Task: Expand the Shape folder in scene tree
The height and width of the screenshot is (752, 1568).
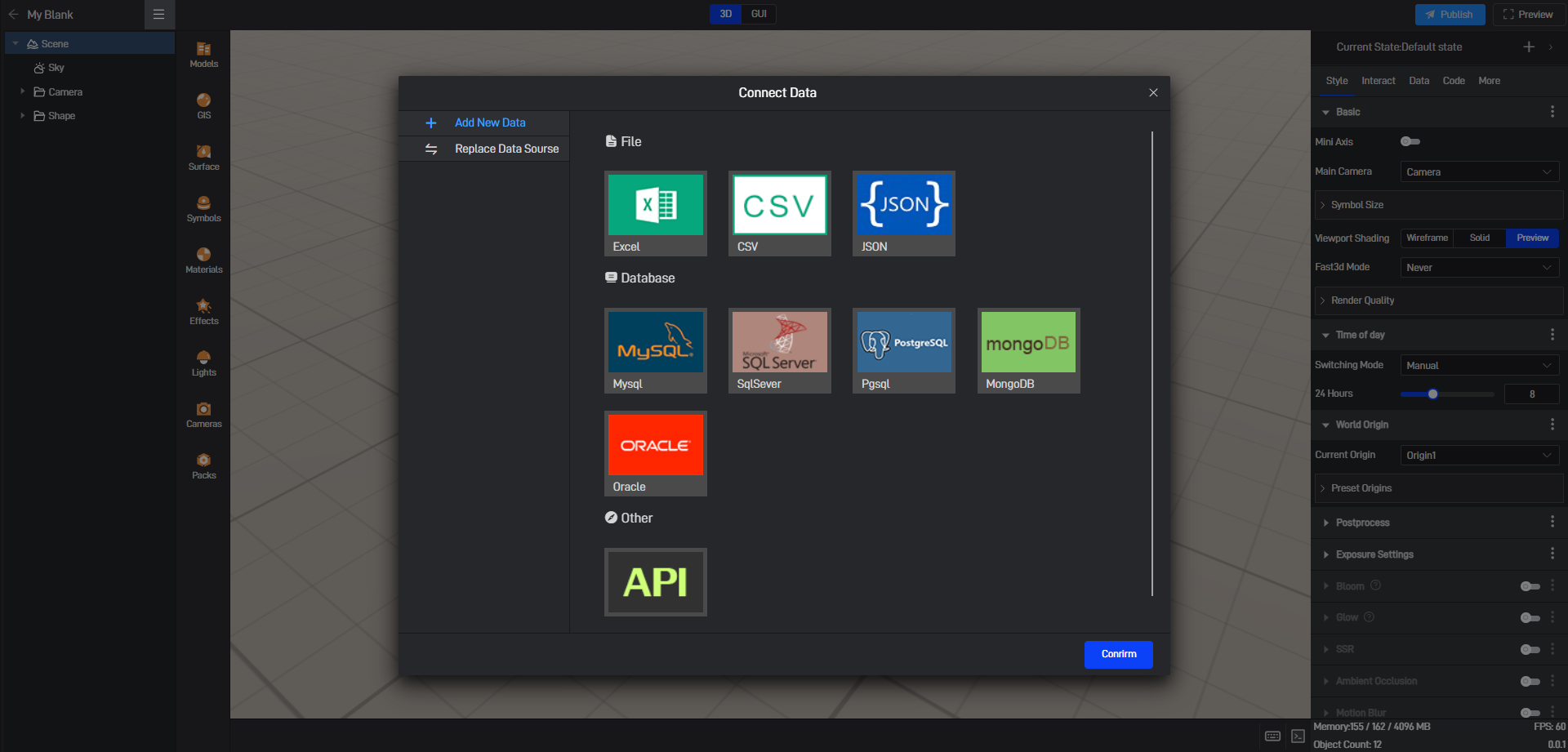Action: 22,115
